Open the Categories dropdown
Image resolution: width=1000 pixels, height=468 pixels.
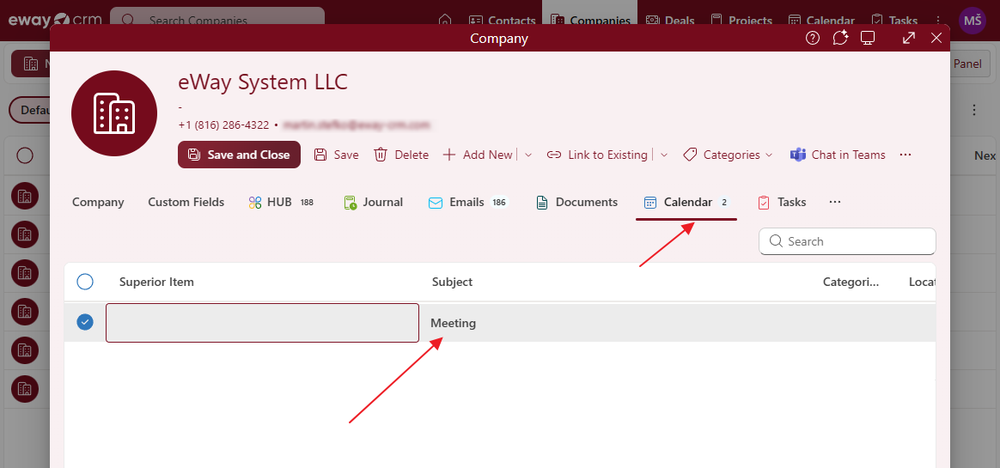728,155
